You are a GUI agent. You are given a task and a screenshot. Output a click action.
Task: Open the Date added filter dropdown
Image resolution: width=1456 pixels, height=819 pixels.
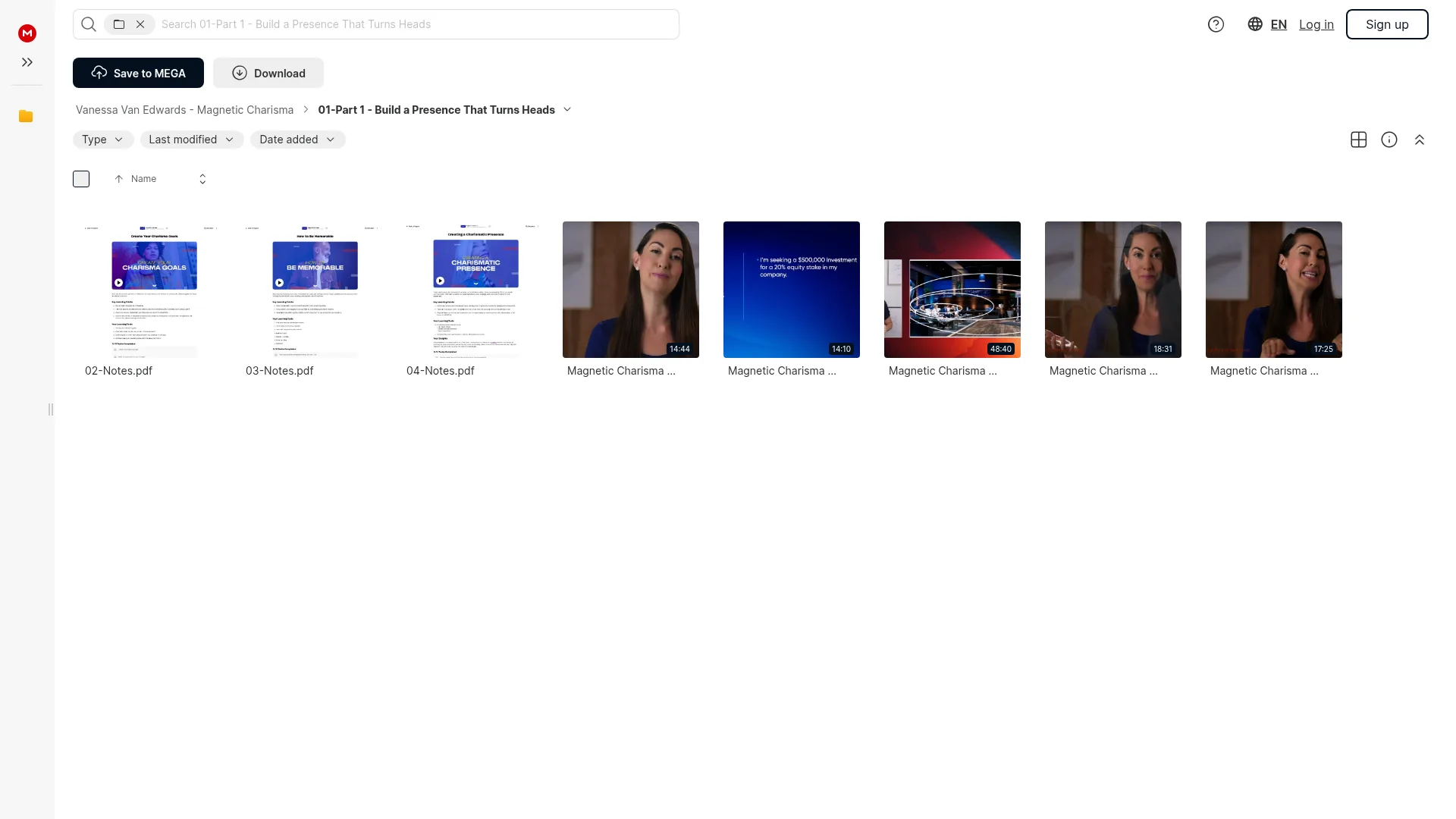click(298, 140)
